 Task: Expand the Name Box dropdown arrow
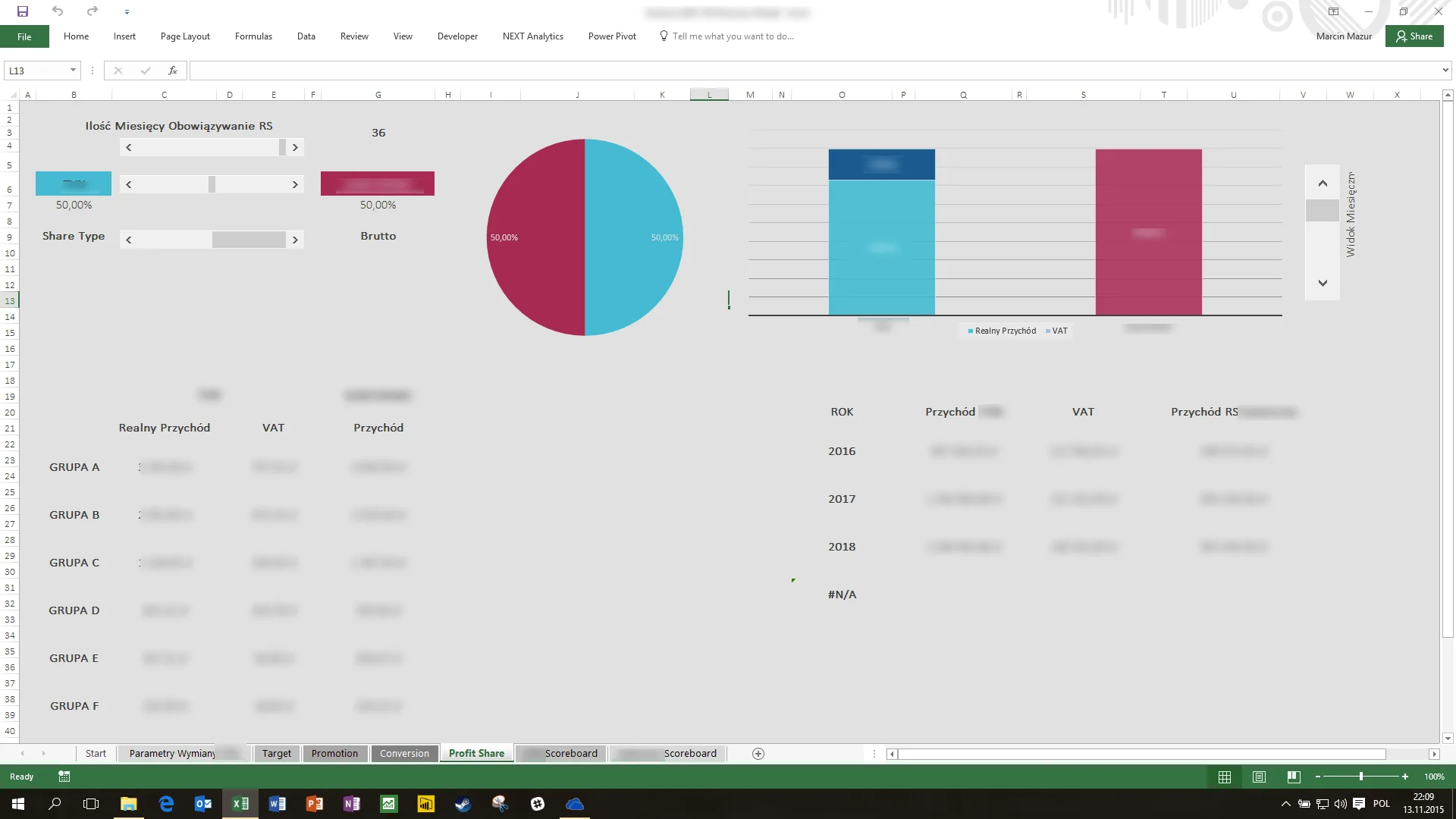coord(73,71)
